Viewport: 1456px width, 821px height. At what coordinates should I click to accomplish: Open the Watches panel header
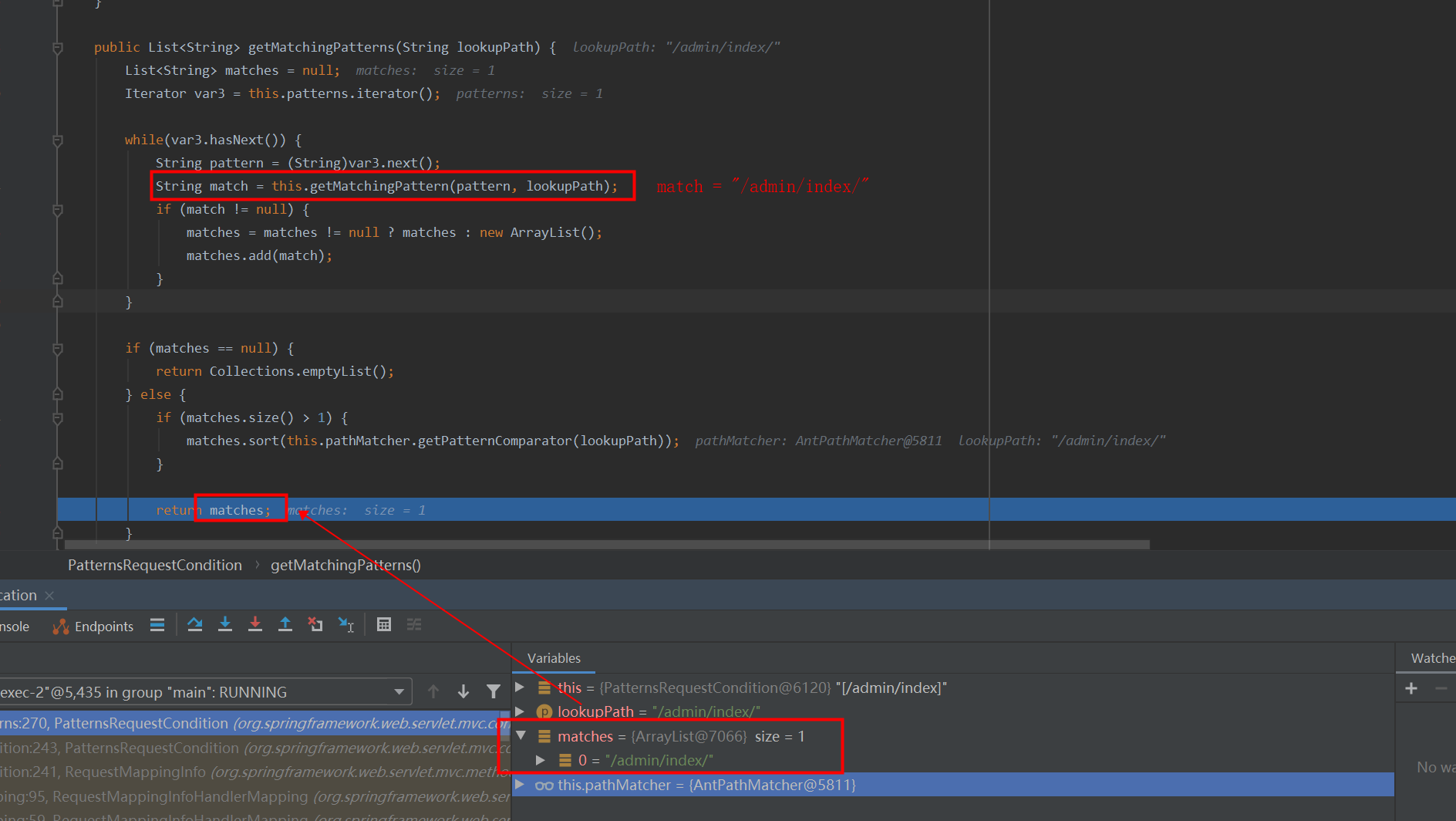tap(1432, 658)
